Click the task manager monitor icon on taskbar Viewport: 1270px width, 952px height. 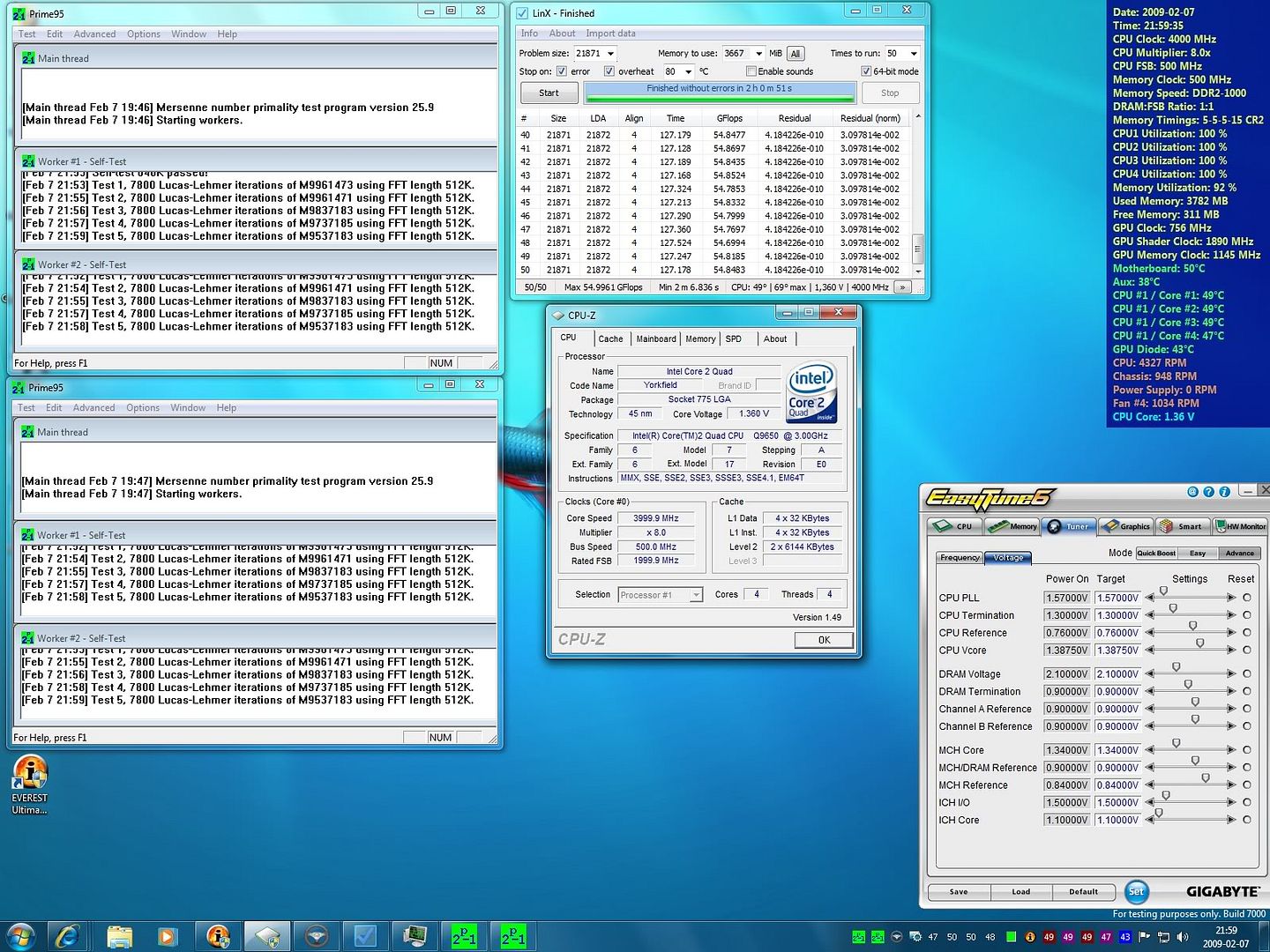coord(415,935)
